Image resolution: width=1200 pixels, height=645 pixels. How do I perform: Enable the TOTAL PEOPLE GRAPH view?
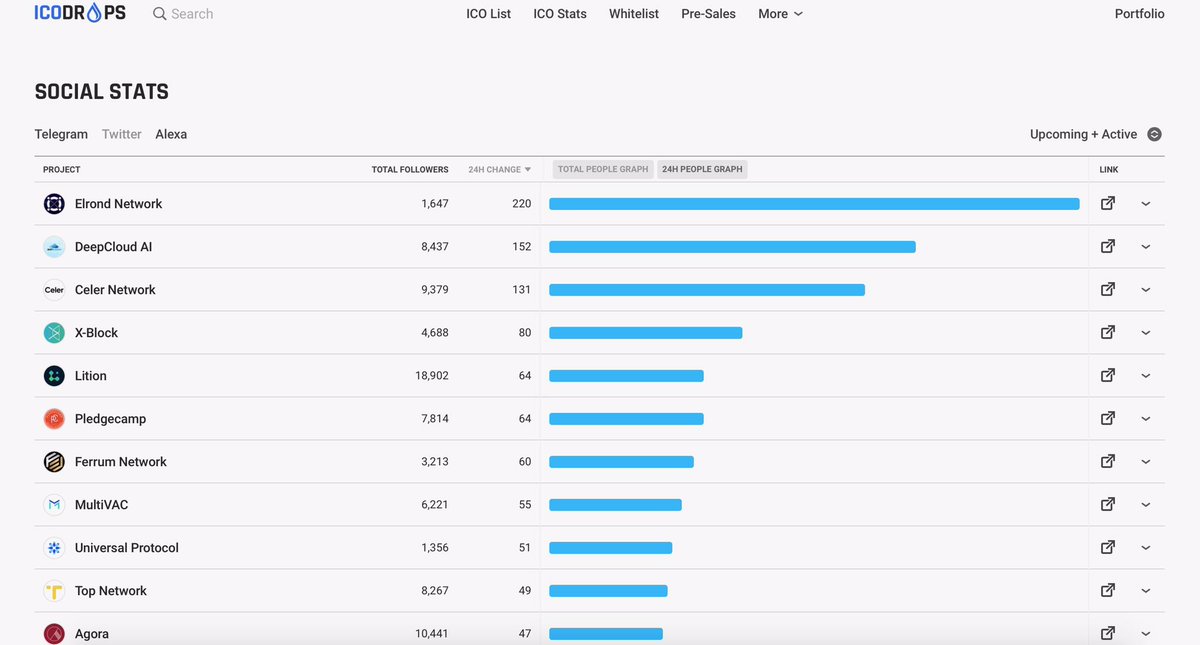602,169
